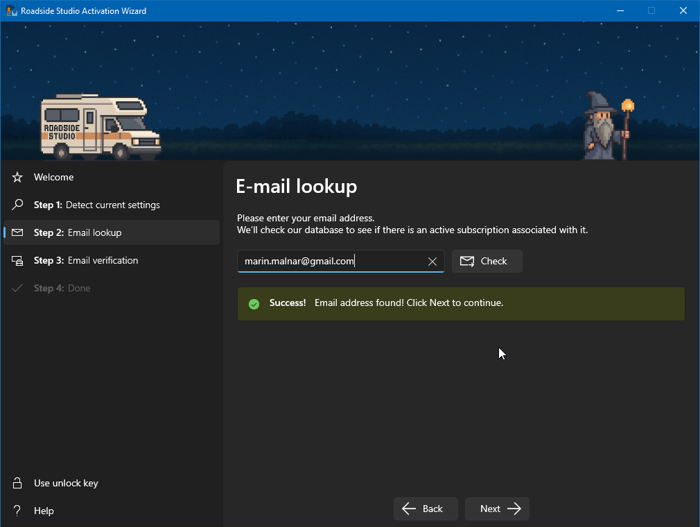Click the Roadside Studio title bar icon
Image resolution: width=700 pixels, height=527 pixels.
(x=11, y=11)
